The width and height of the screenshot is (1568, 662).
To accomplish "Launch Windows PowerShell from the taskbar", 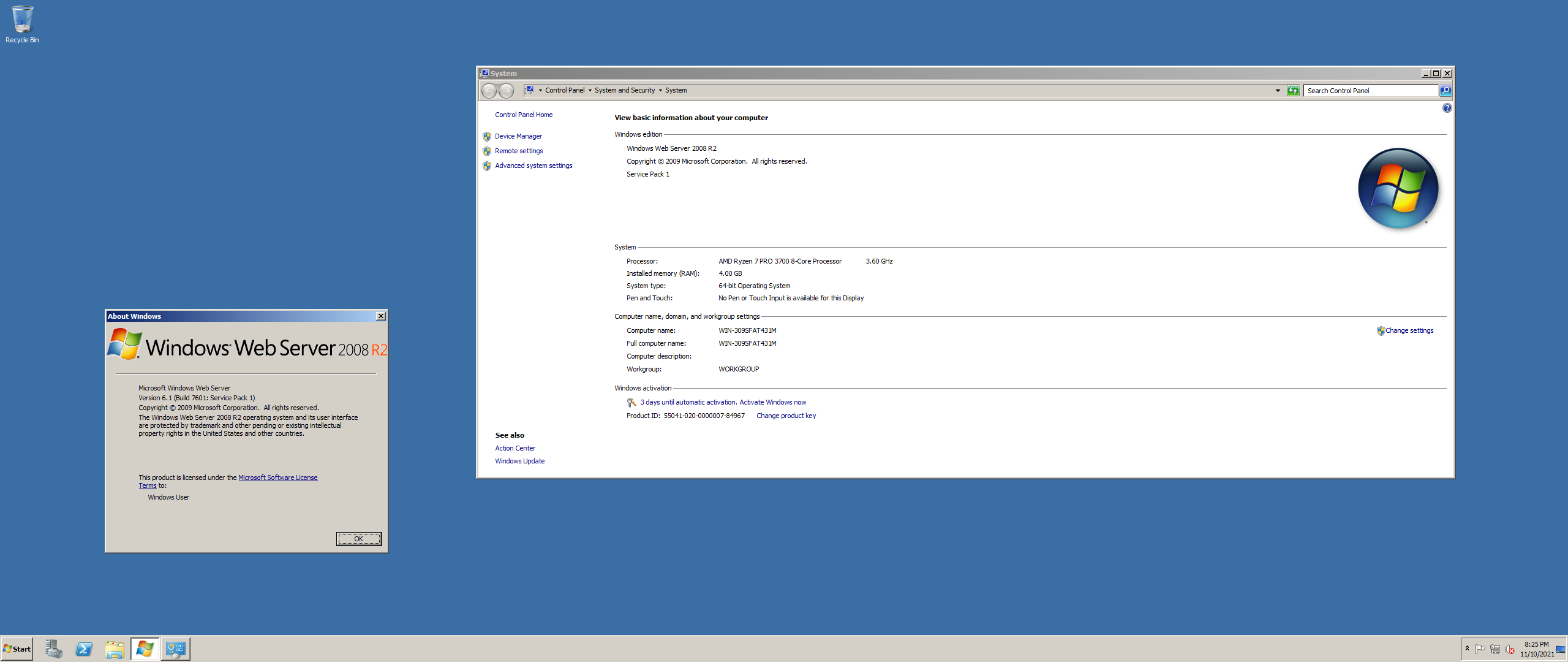I will [84, 649].
